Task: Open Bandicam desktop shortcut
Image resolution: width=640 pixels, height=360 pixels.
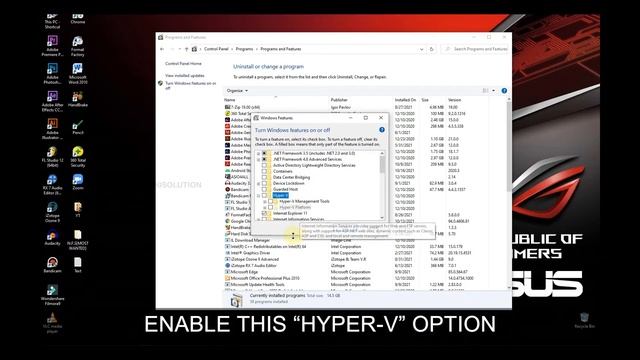Action: point(52,265)
